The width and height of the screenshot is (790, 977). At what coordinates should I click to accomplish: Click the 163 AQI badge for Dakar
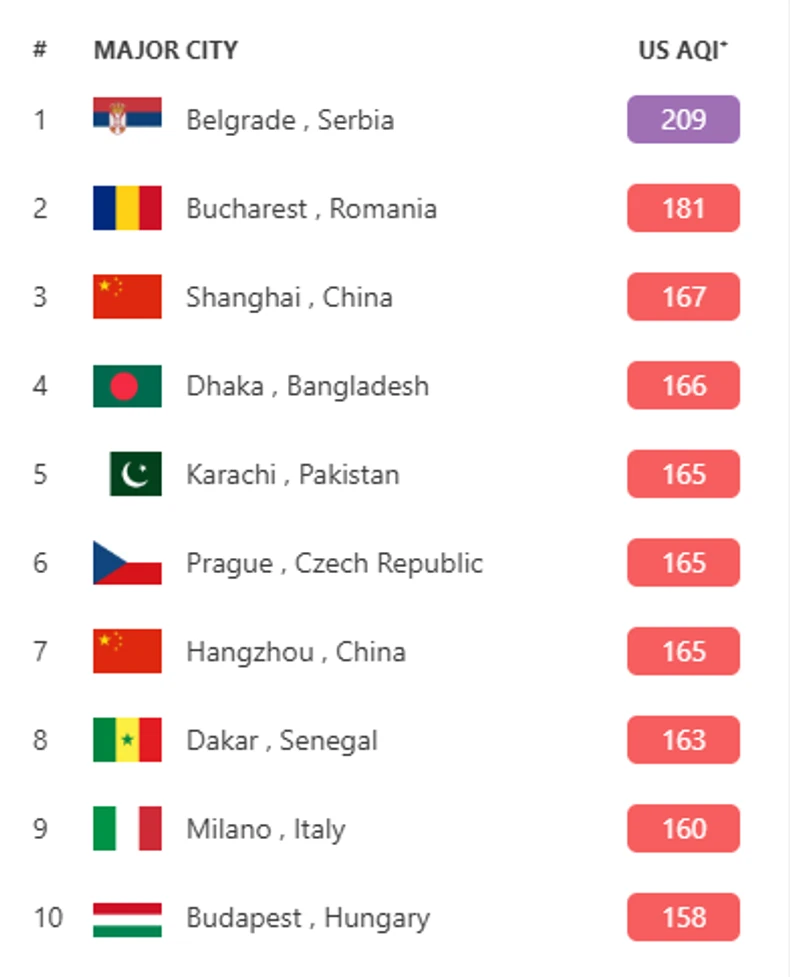683,740
